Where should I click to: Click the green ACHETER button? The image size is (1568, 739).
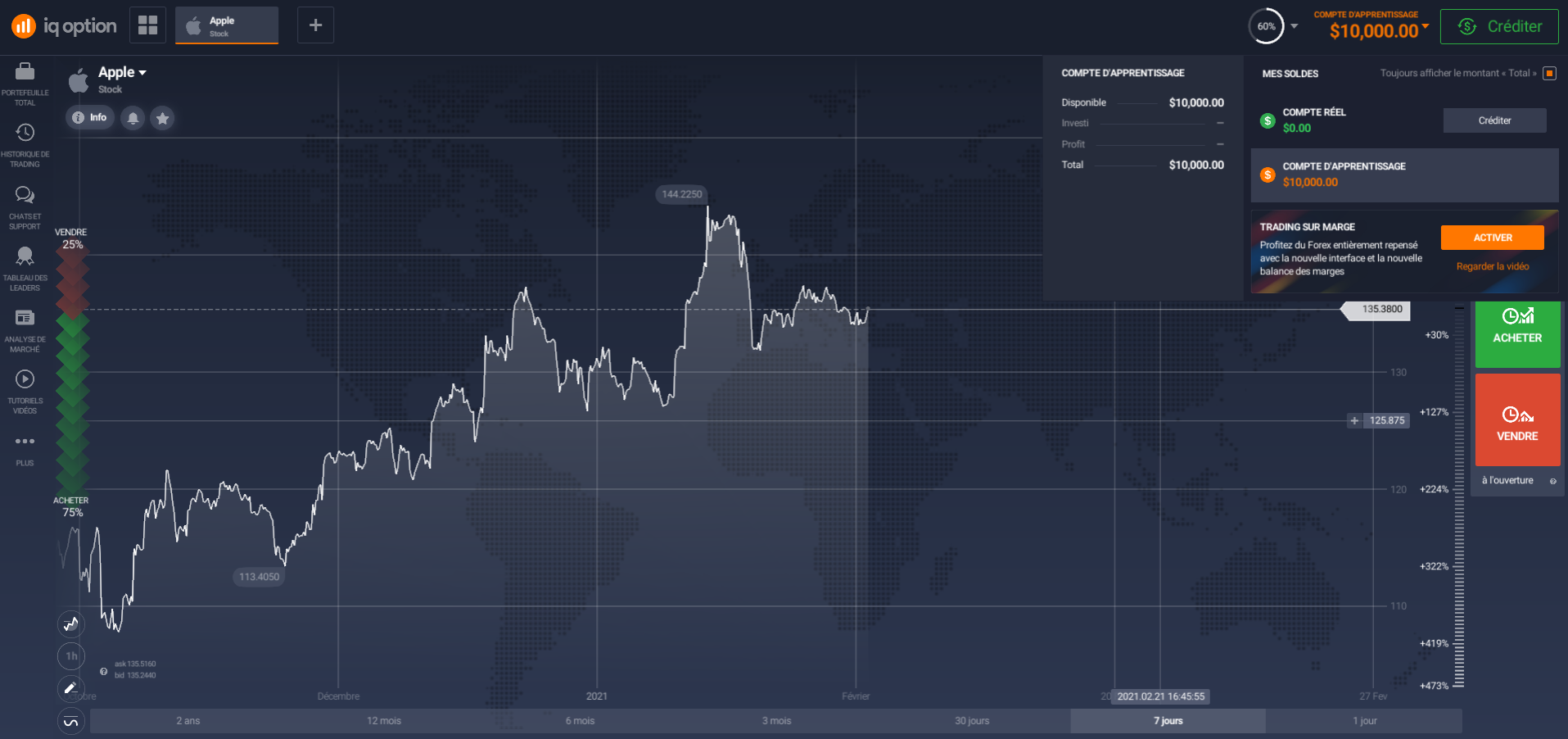(1517, 333)
